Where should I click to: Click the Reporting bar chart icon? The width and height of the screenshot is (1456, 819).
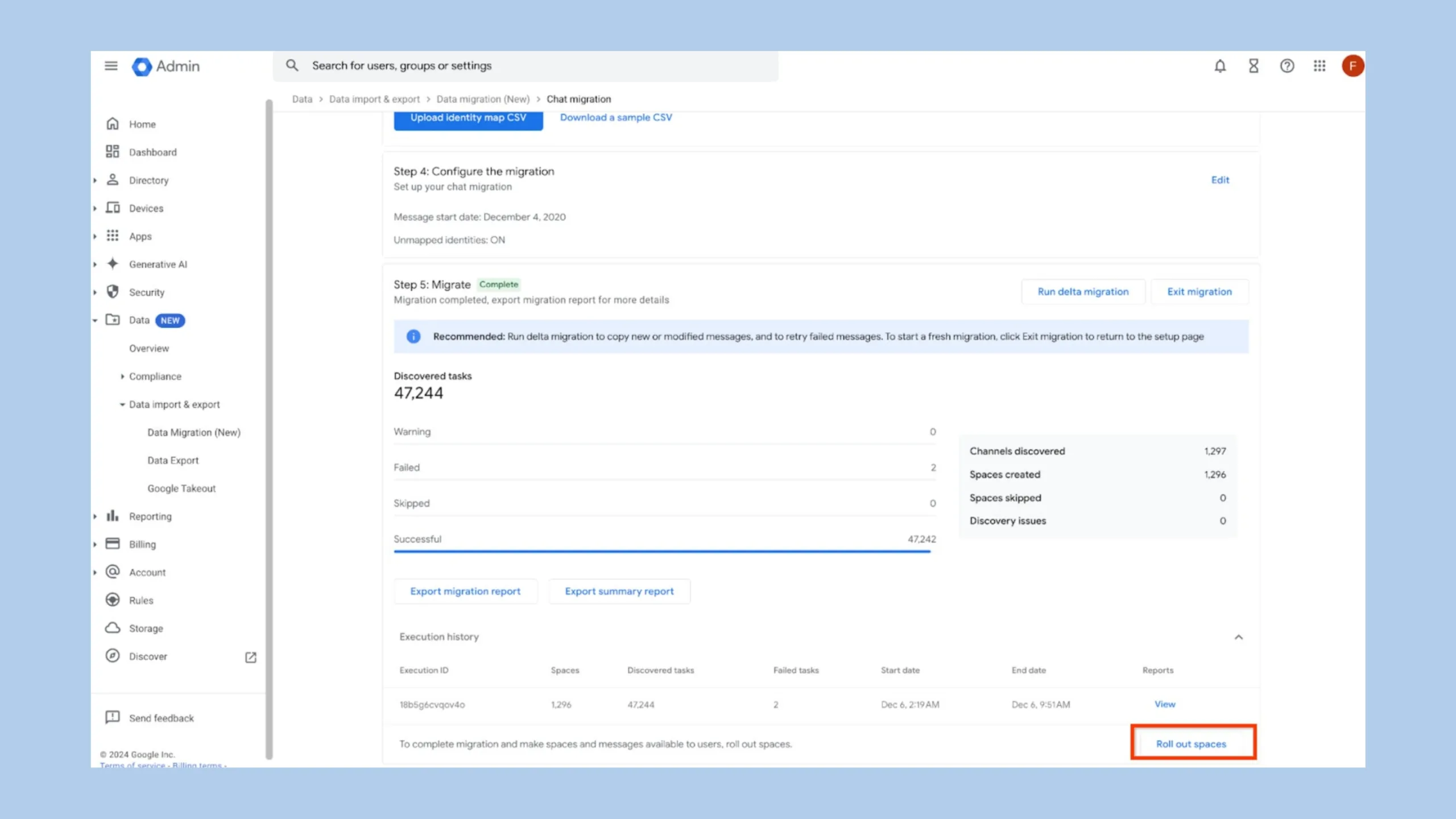tap(113, 515)
